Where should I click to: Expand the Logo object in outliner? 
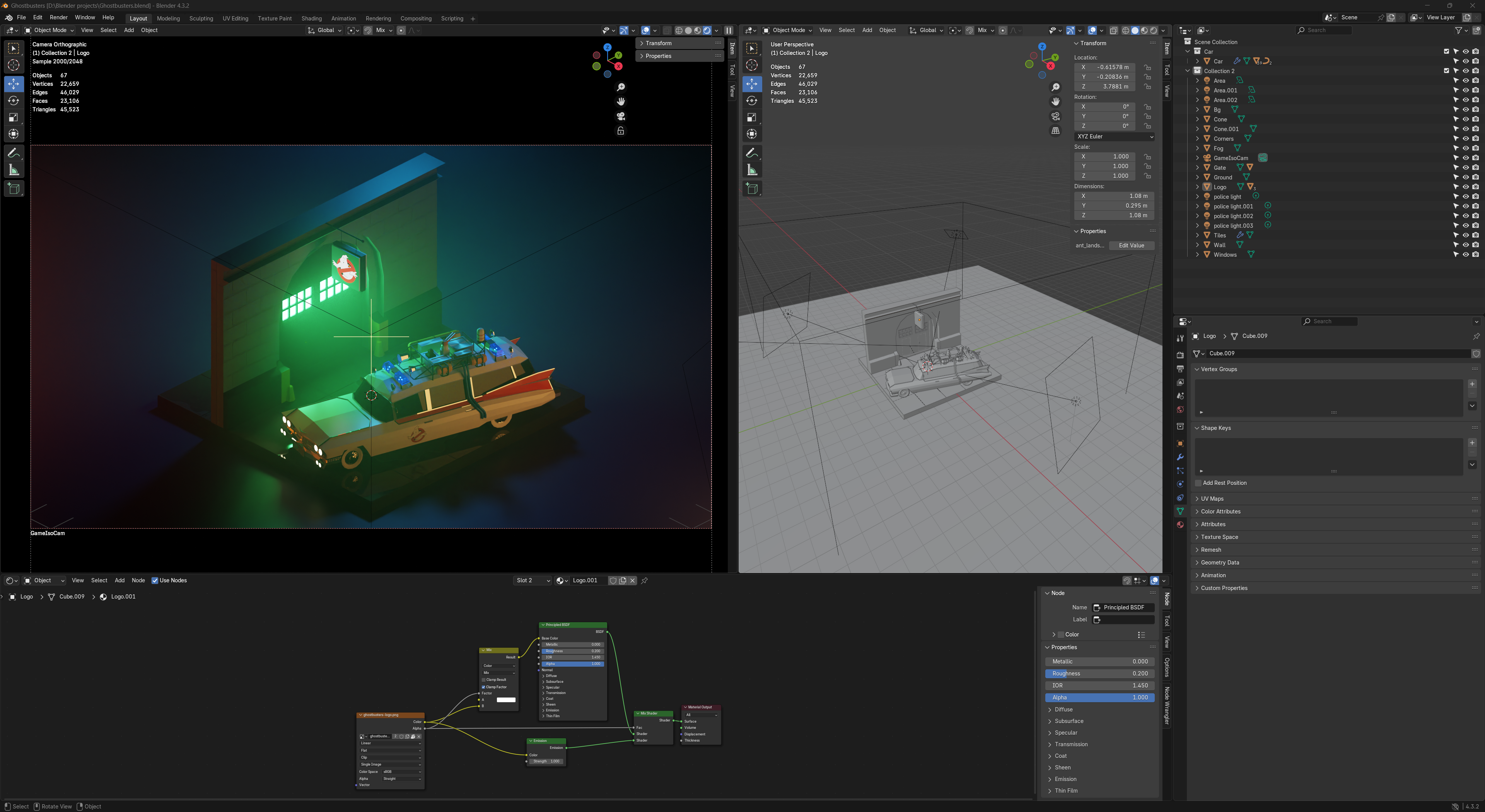pyautogui.click(x=1197, y=187)
